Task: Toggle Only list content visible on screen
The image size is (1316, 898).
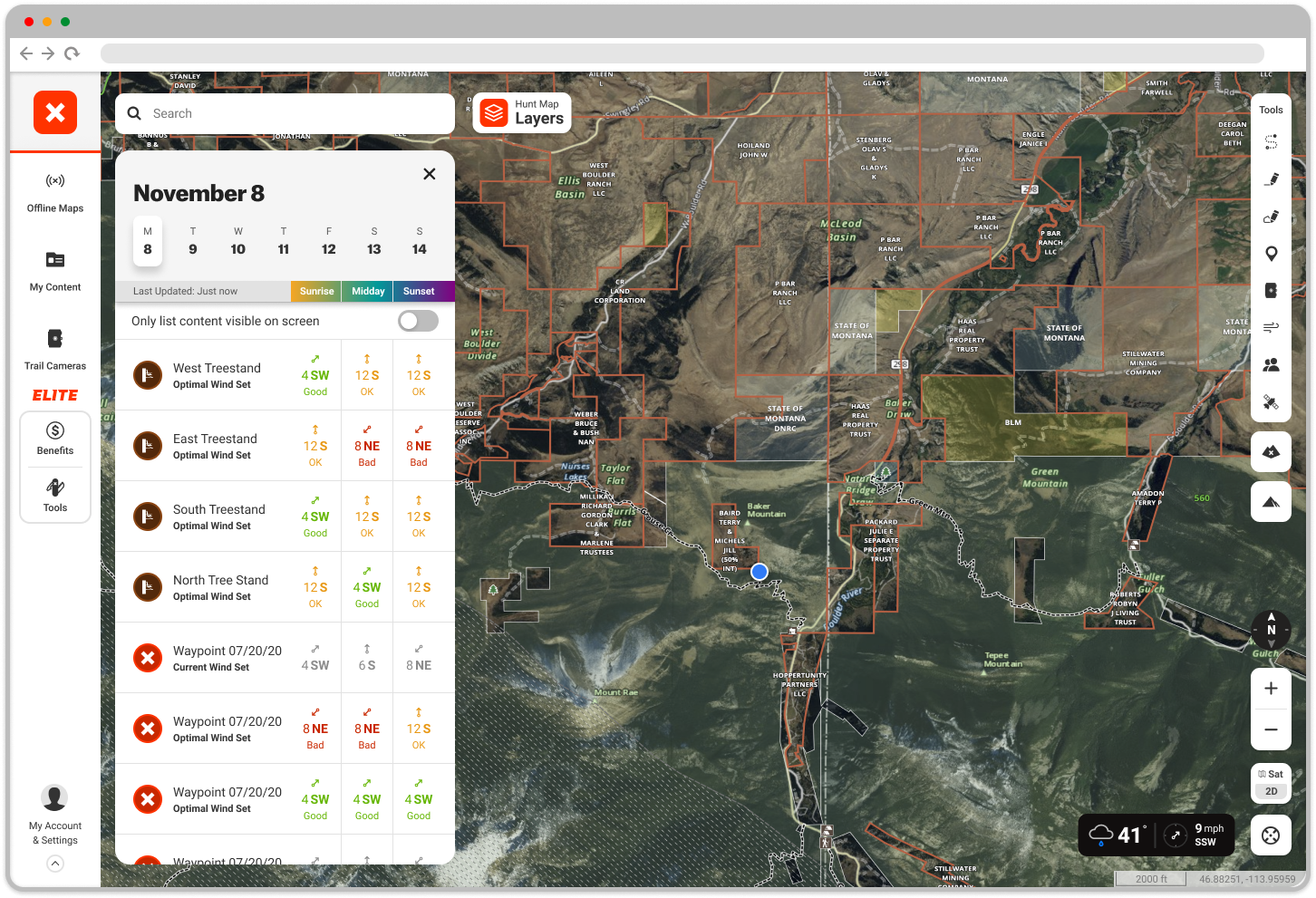Action: coord(419,321)
